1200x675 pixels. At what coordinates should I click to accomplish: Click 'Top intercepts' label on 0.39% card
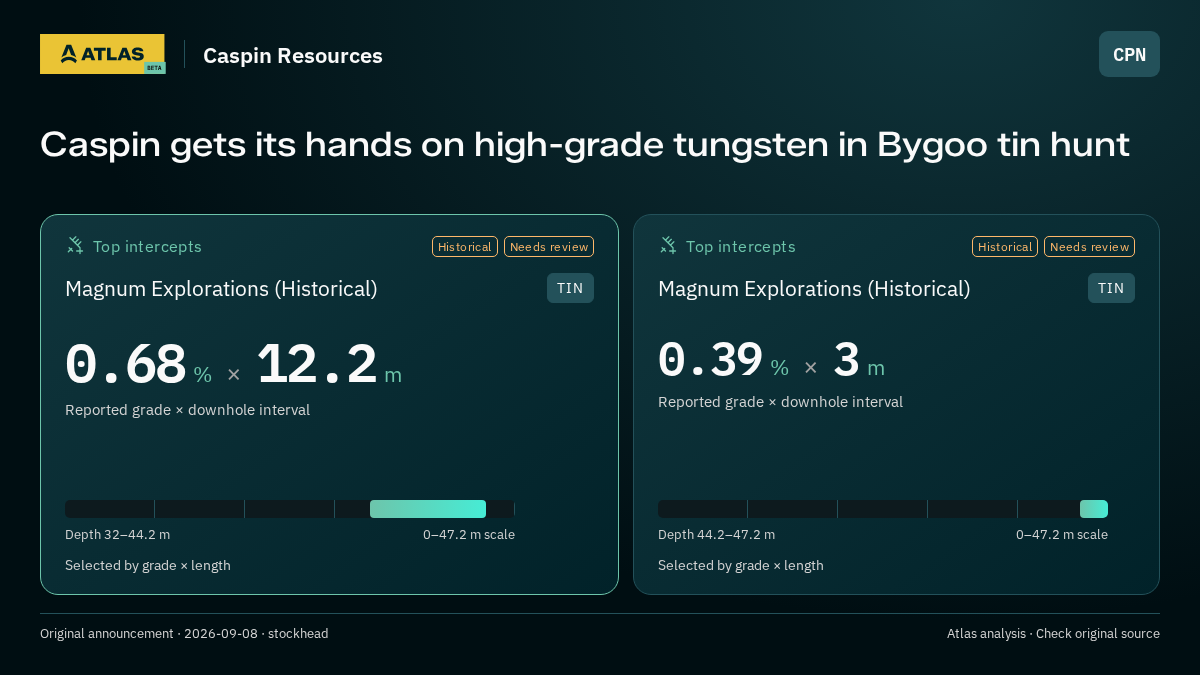[740, 247]
